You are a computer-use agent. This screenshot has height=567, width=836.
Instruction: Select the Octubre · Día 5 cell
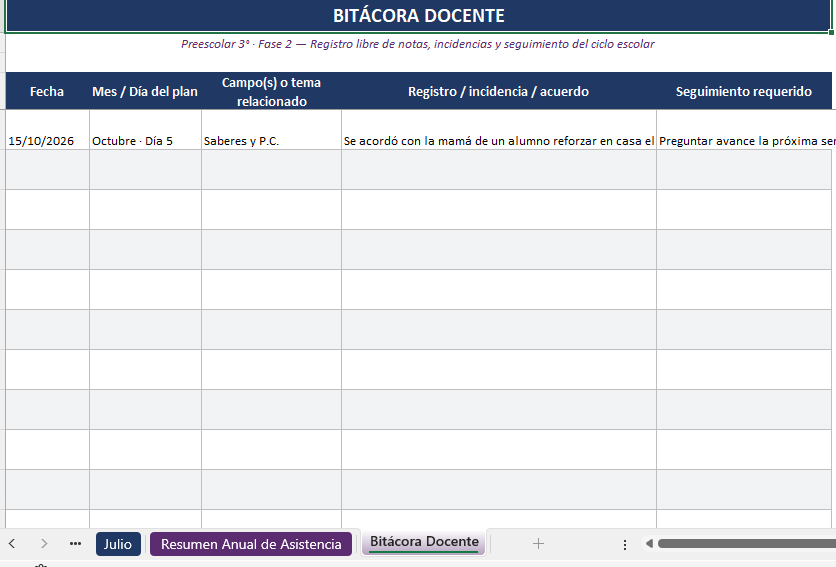point(146,130)
